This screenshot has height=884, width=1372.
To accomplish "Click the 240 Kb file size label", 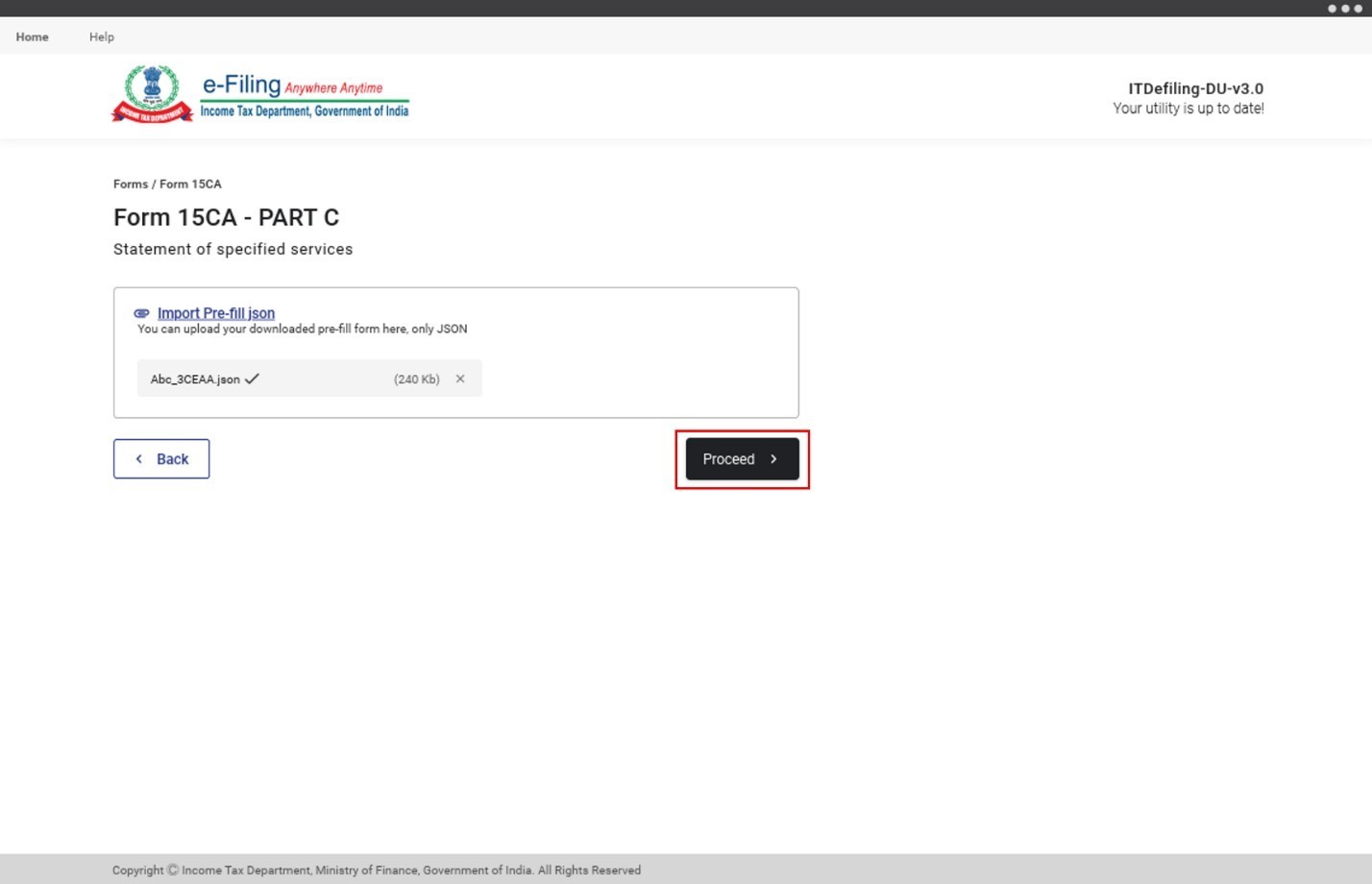I will click(416, 380).
